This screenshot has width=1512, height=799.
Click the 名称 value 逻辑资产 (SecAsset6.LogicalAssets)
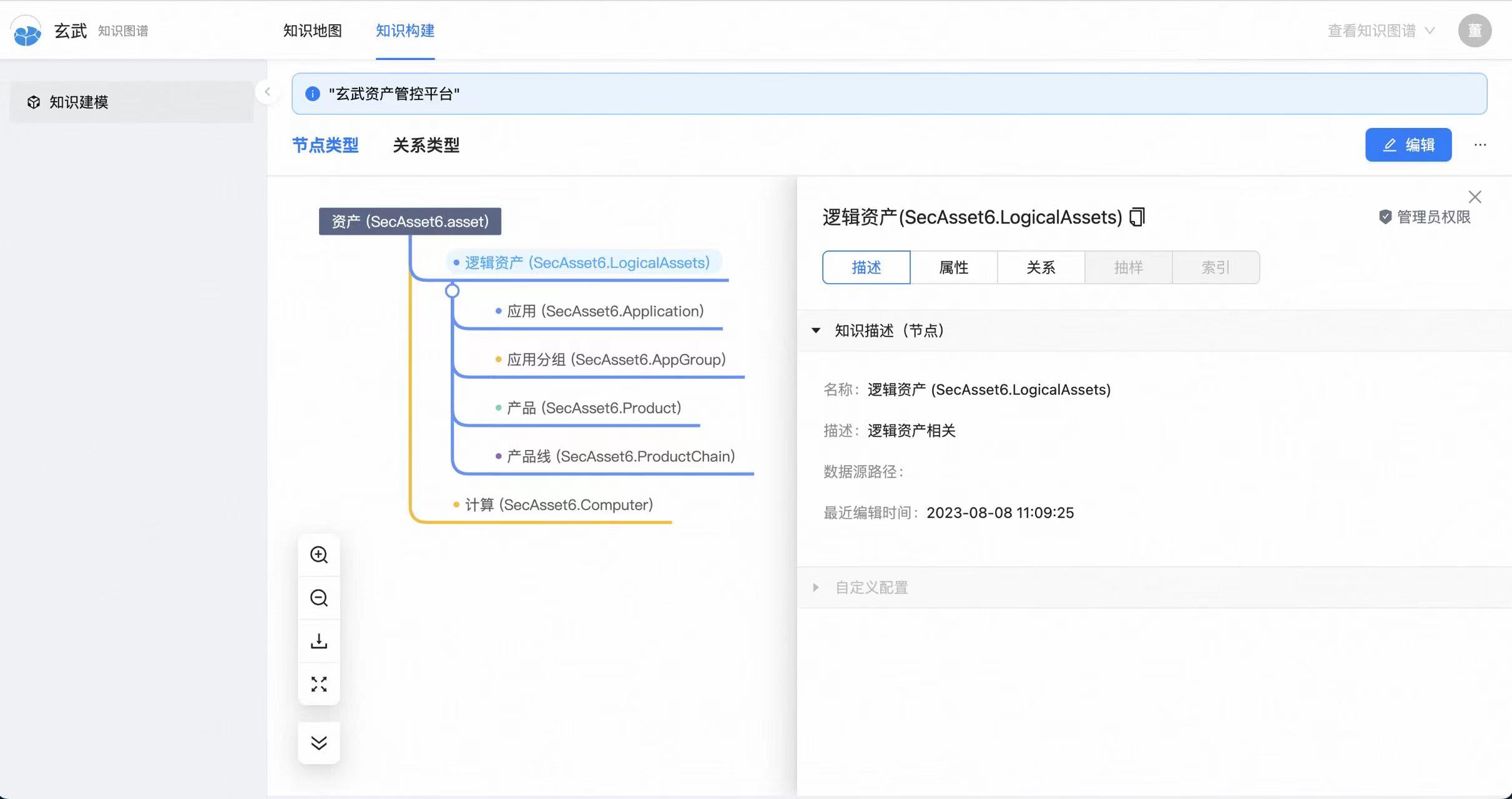pos(989,390)
